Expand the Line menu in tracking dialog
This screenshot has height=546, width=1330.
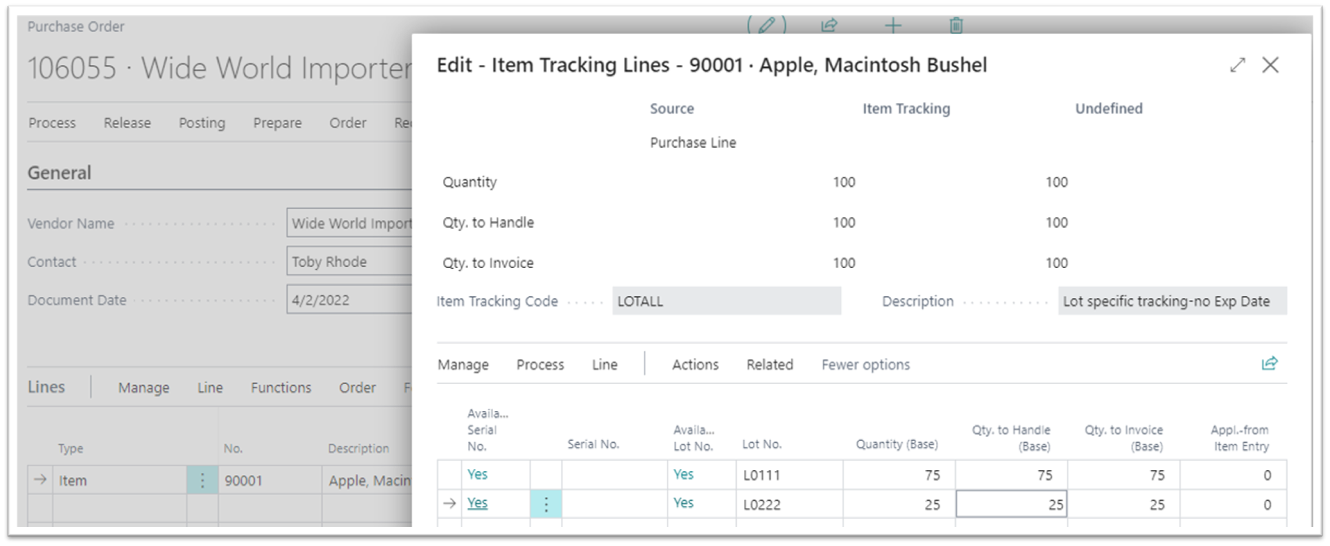[605, 365]
